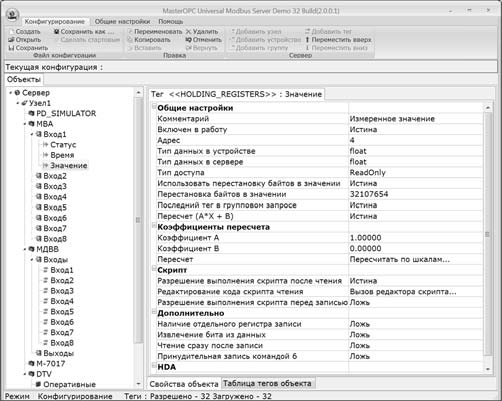Select the Сервер node icon in tree

click(x=17, y=93)
